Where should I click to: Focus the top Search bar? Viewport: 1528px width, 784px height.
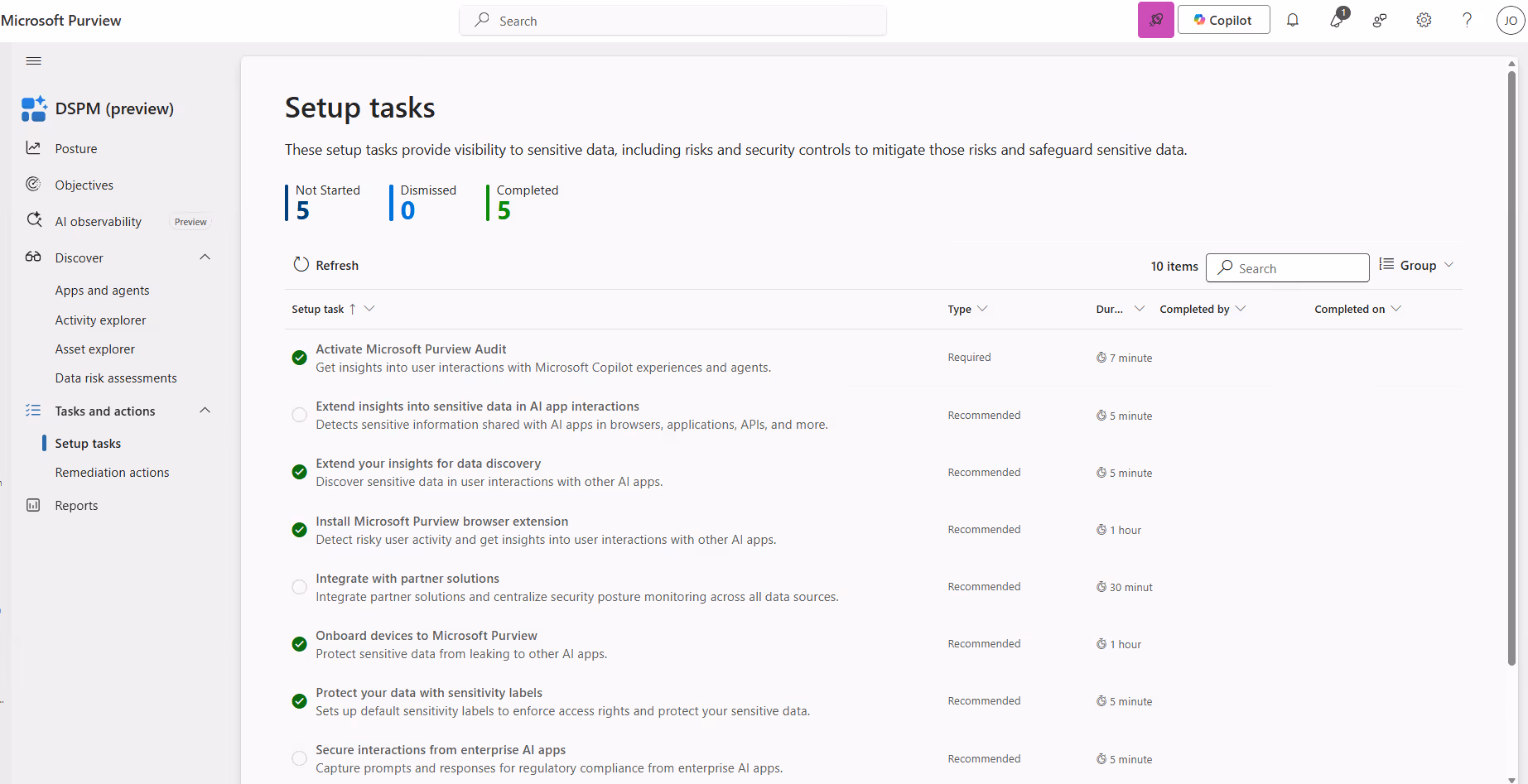672,20
